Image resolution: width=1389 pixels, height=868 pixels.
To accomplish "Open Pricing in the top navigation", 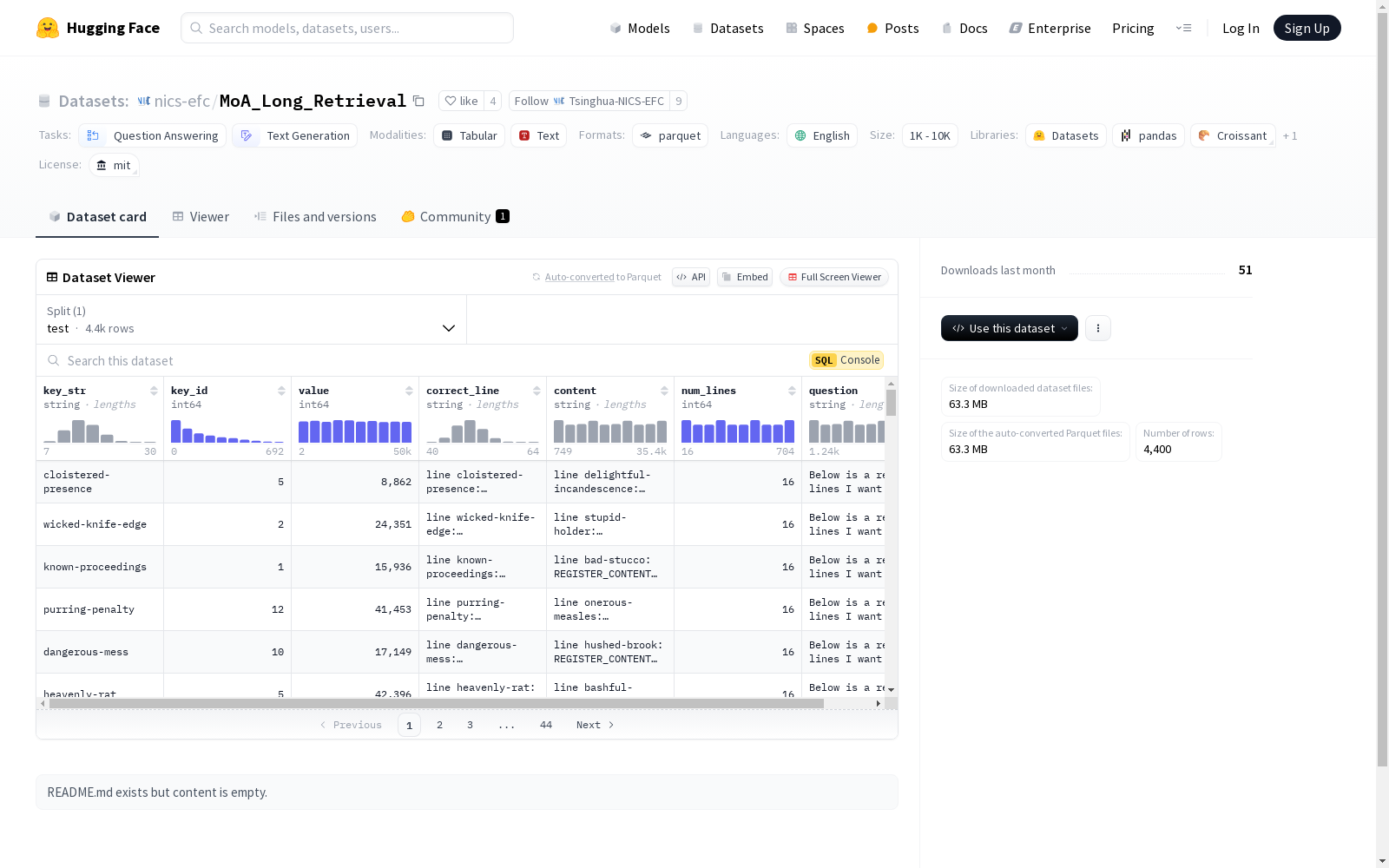I will 1133,28.
